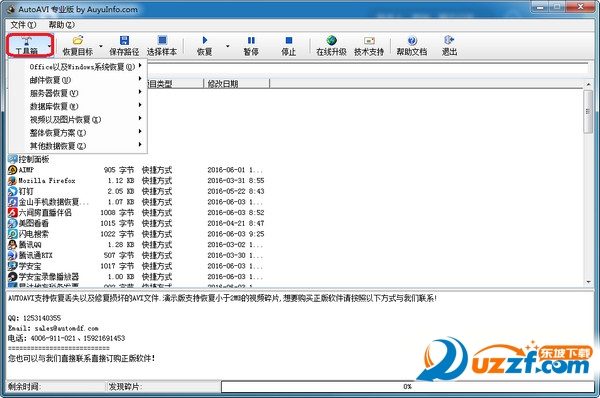Open the 视频以及图片恢复 submenu
This screenshot has width=600, height=398.
pos(78,119)
